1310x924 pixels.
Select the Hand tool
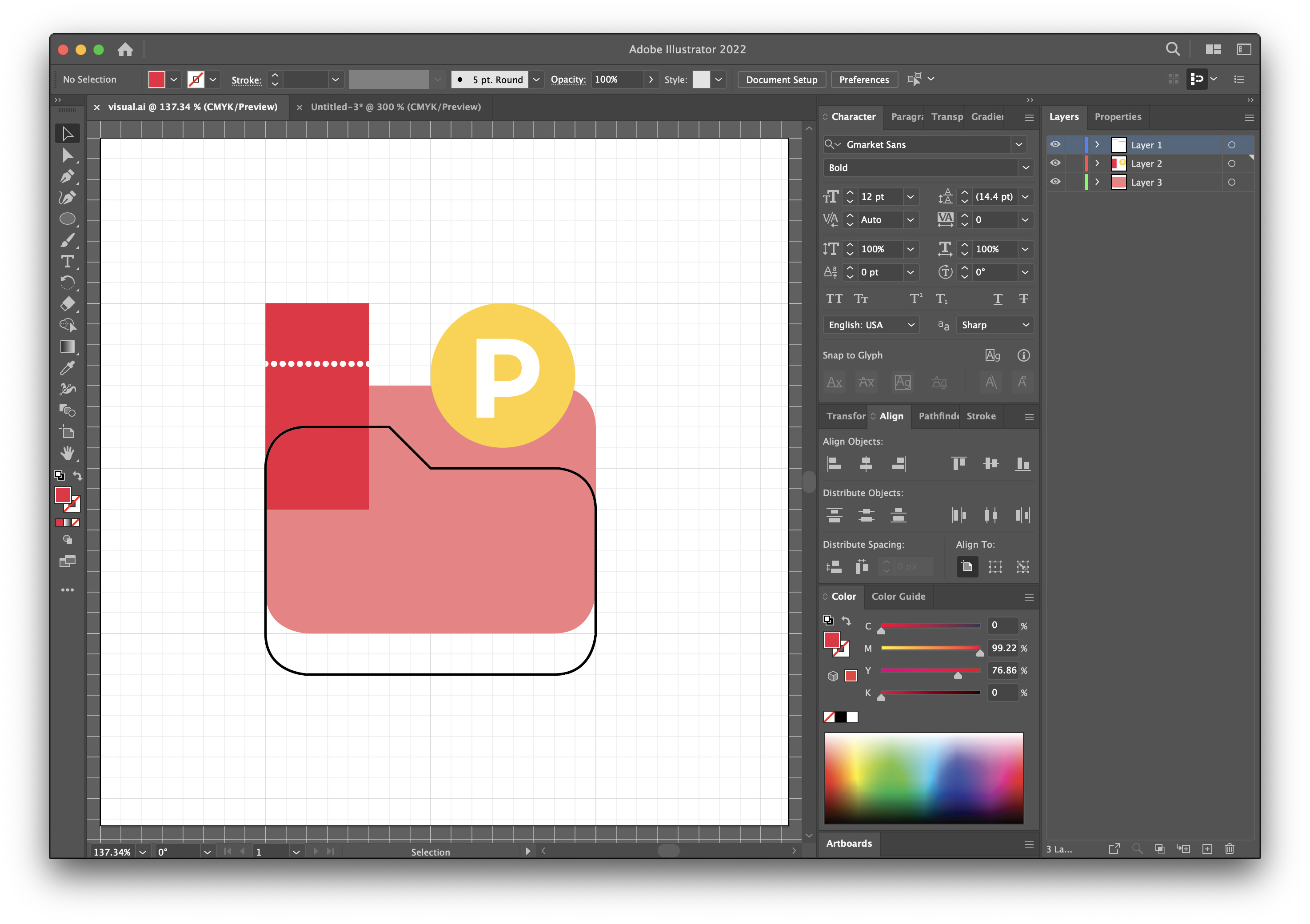click(x=68, y=454)
